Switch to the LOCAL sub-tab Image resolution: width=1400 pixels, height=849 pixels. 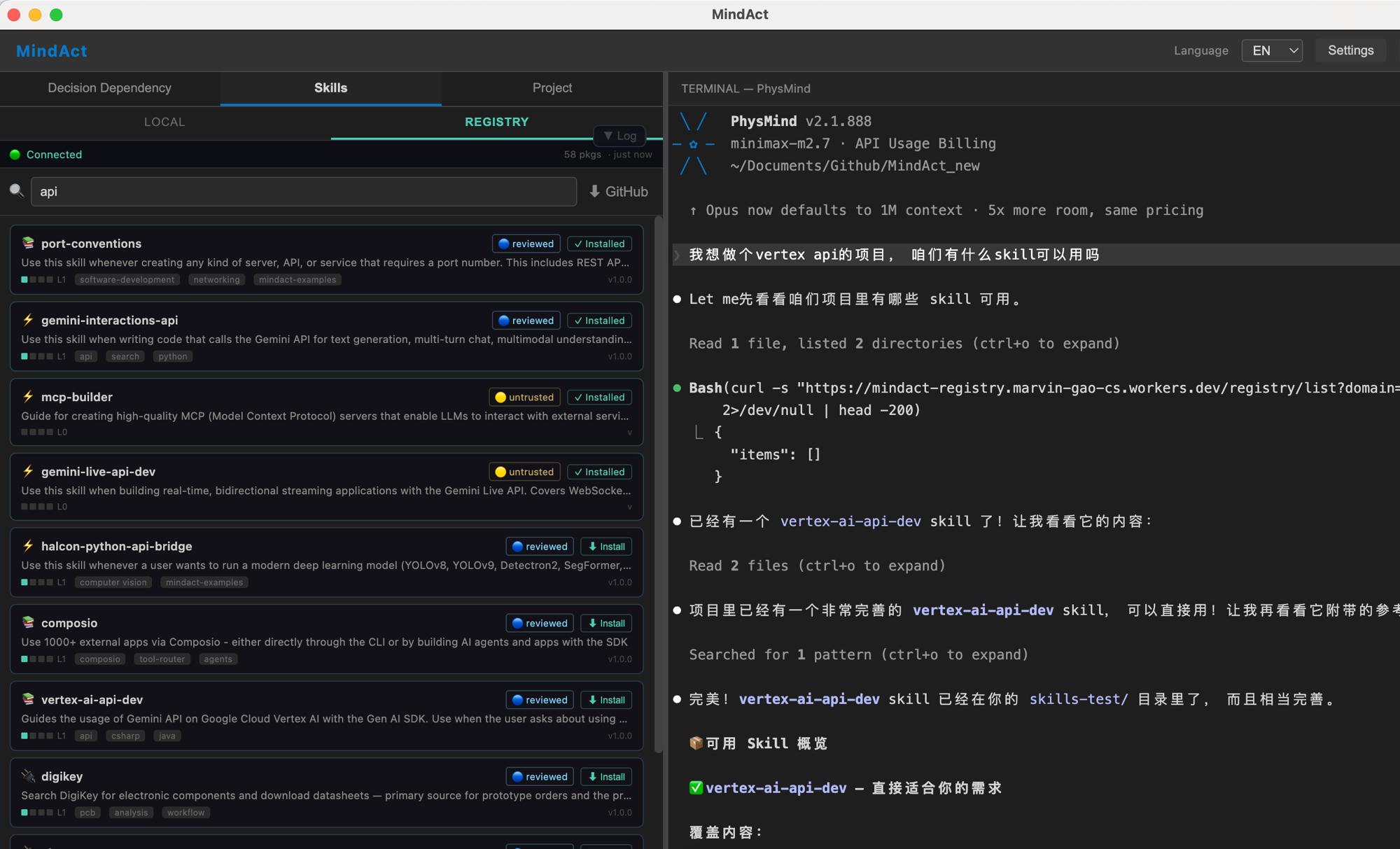click(164, 122)
